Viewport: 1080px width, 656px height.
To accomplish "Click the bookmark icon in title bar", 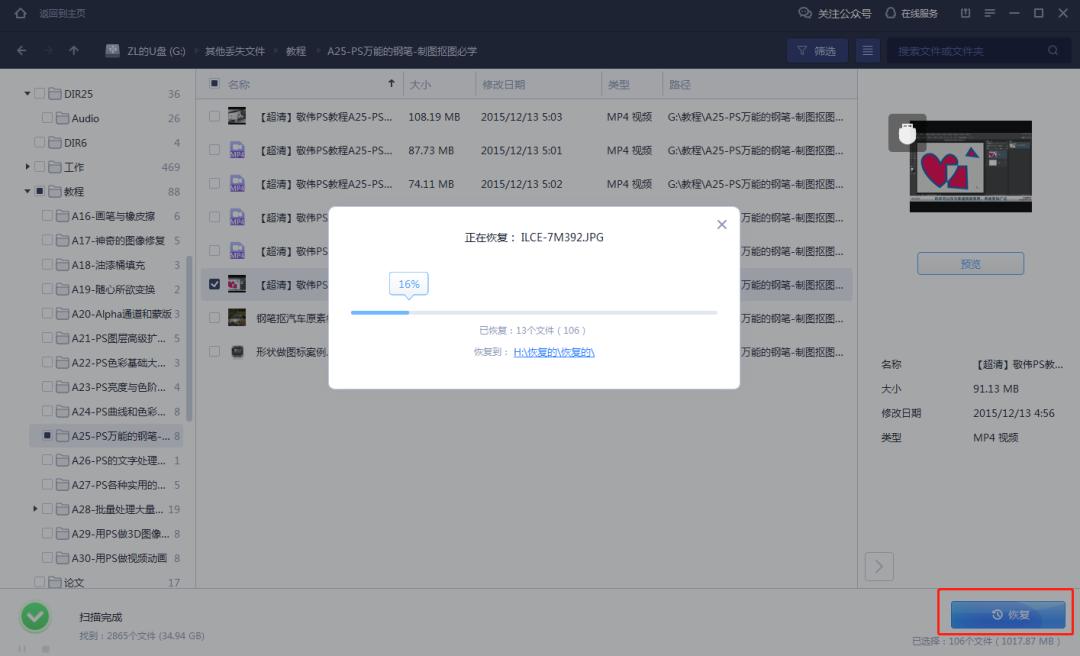I will (966, 13).
